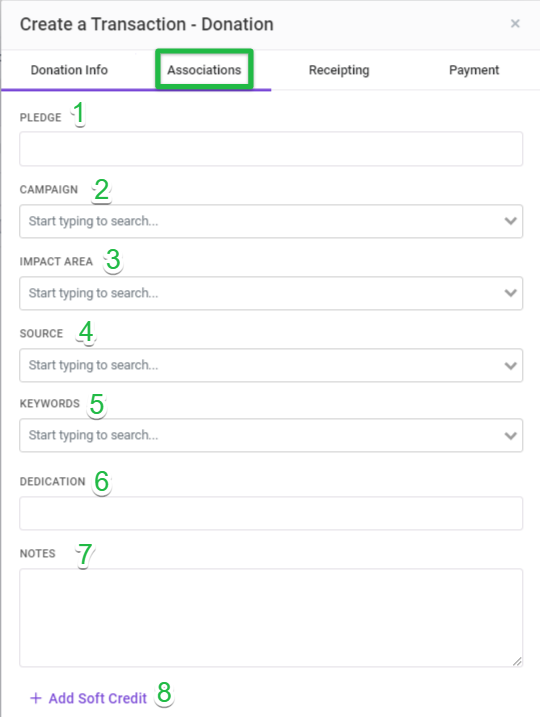
Task: Open the Keywords dropdown chevron
Action: point(510,435)
